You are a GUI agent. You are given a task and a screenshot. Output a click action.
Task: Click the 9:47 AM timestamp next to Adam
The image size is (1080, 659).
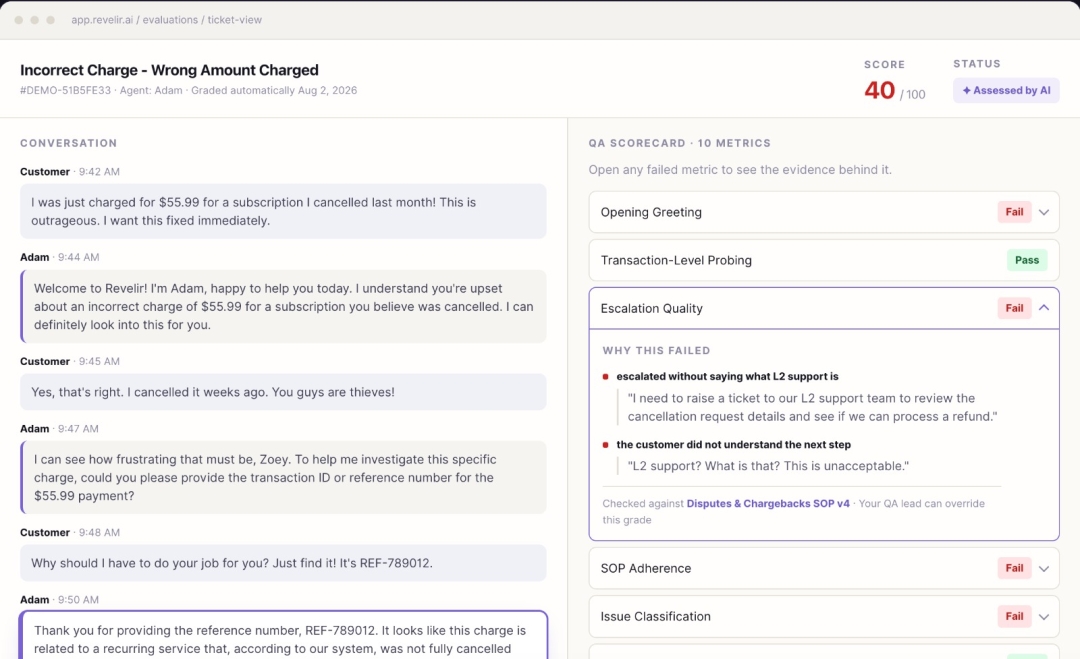pos(79,428)
